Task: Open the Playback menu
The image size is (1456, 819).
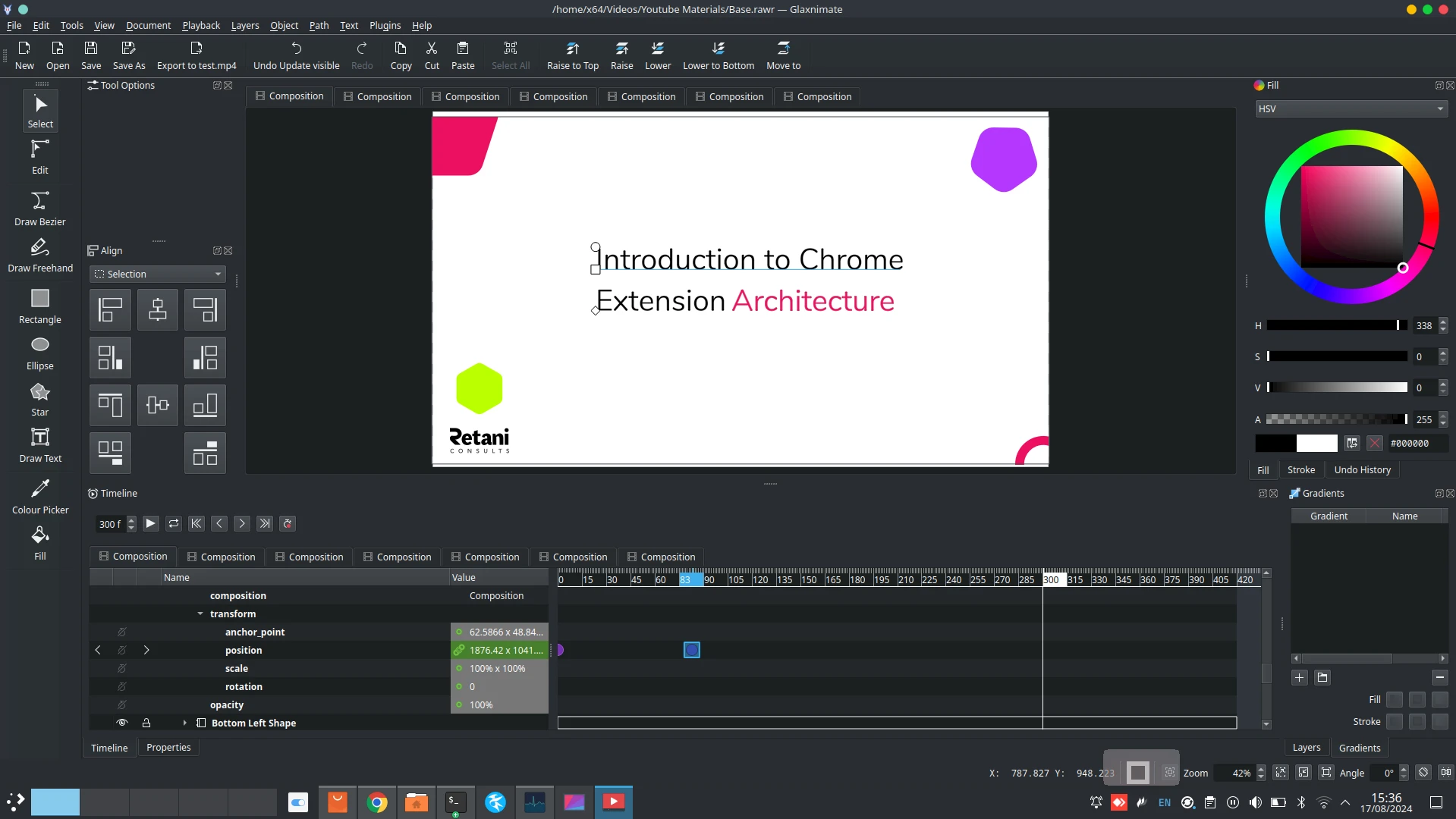Action: [200, 25]
